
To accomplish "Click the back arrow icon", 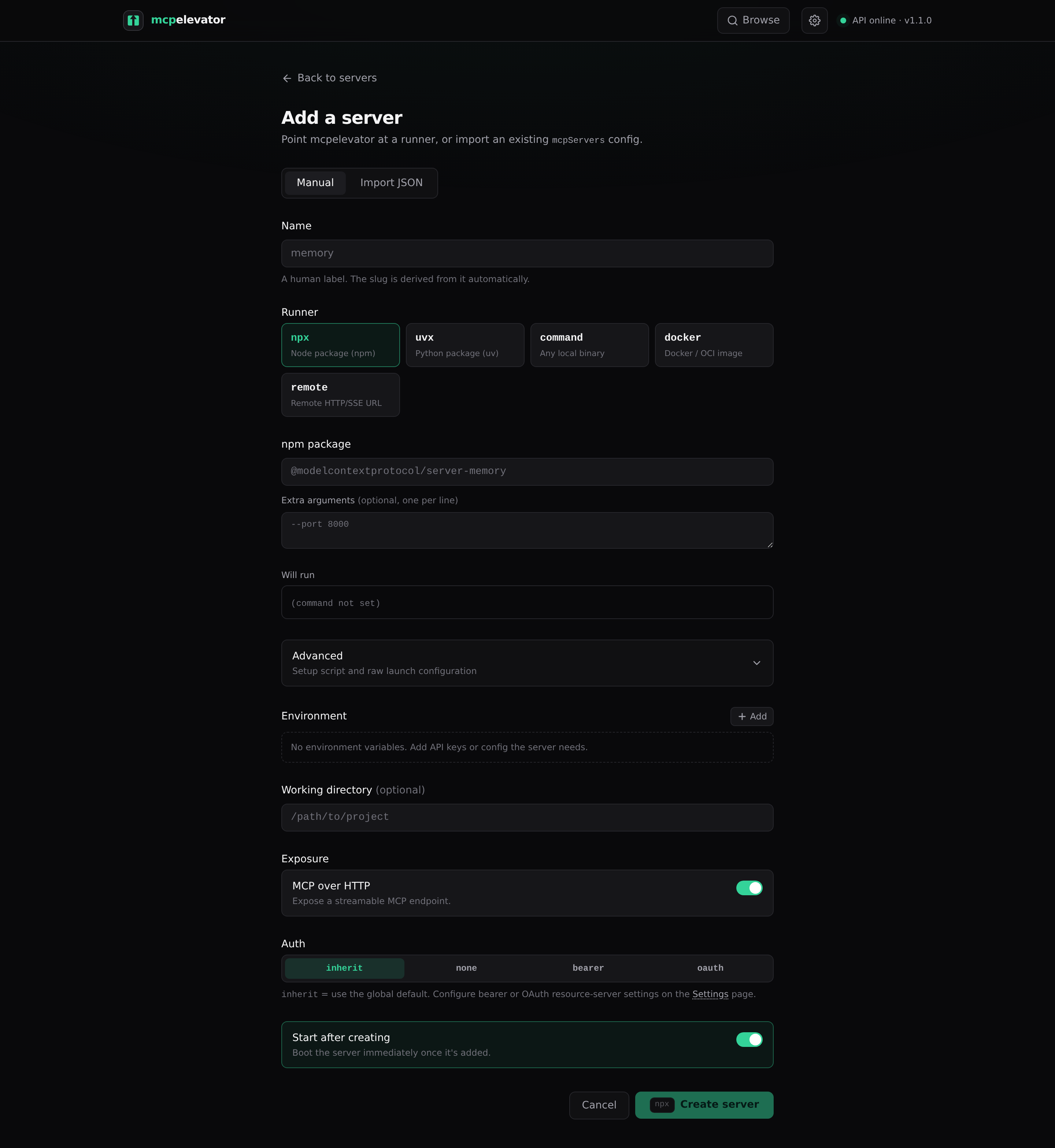I will (x=286, y=78).
